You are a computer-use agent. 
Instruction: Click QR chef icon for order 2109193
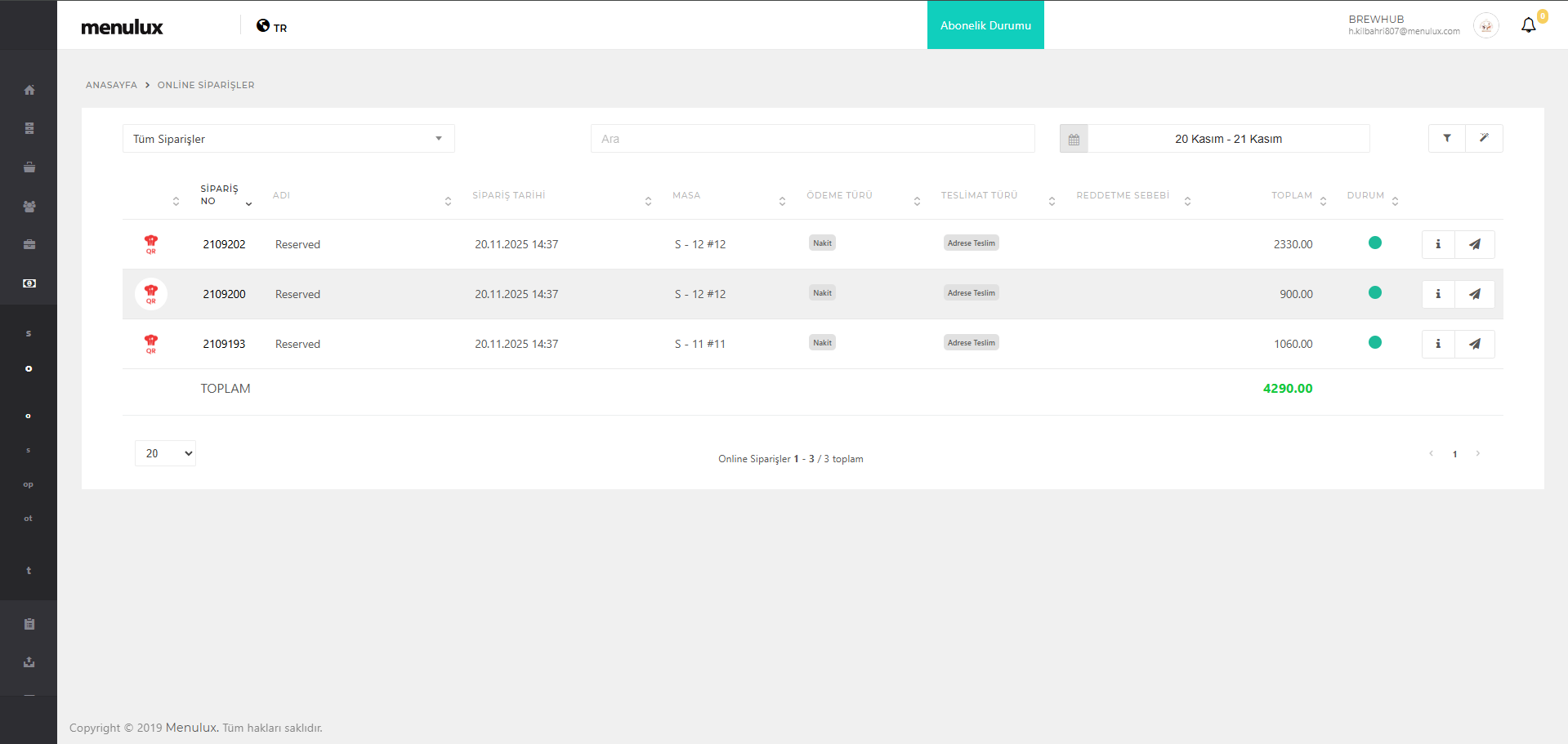tap(151, 344)
